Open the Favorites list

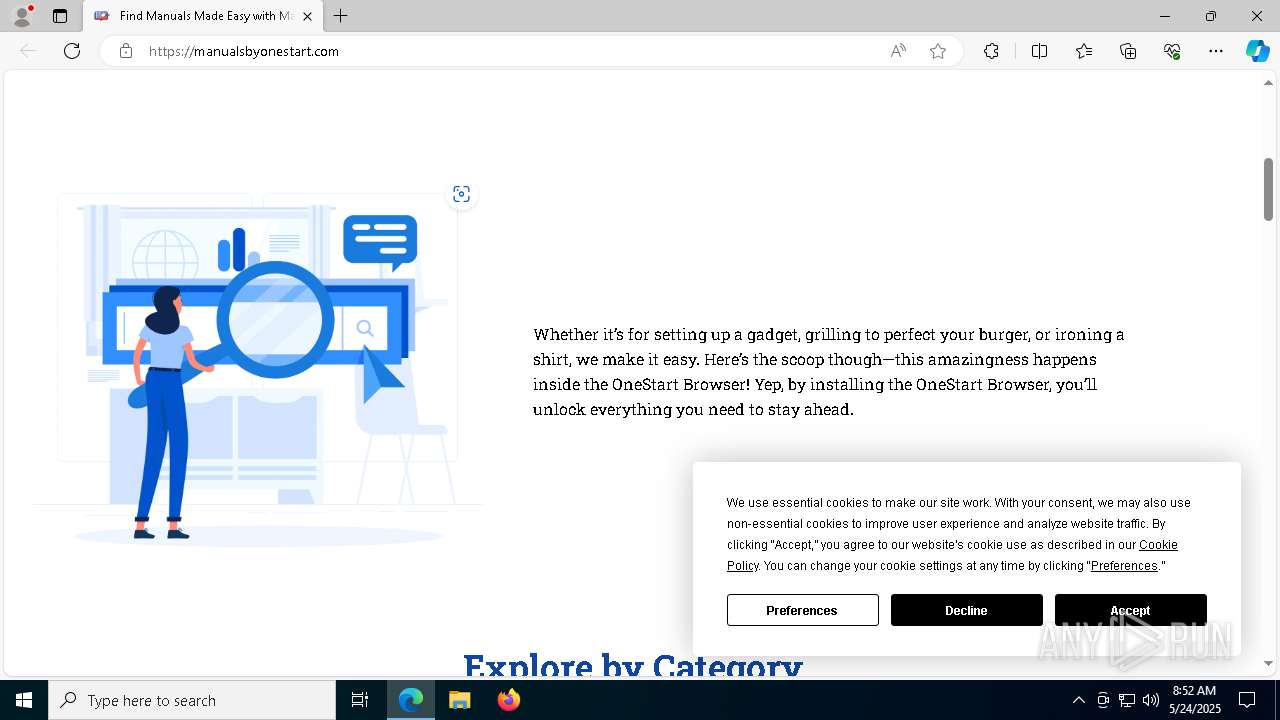point(1084,51)
